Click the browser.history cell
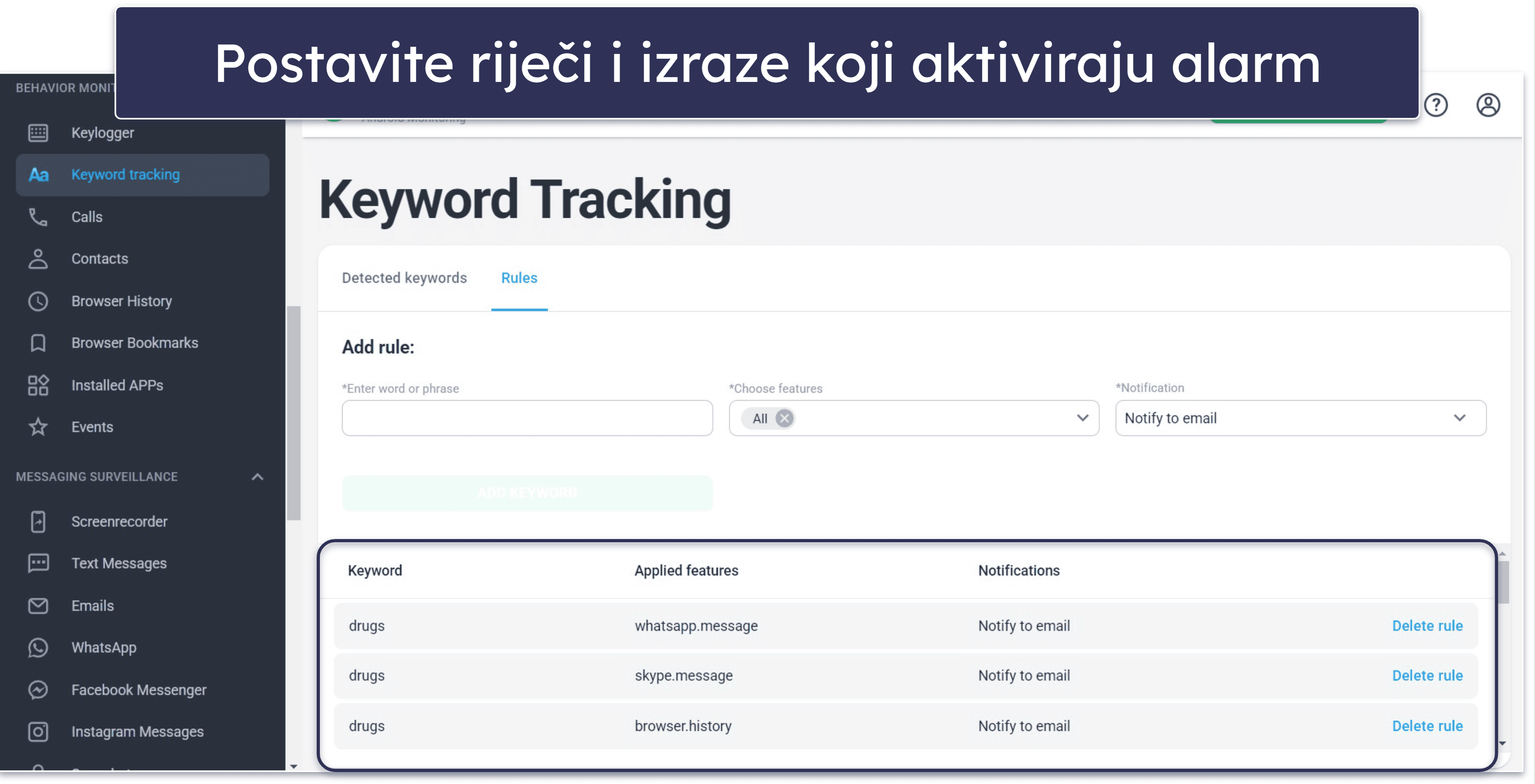The width and height of the screenshot is (1535, 784). click(x=683, y=726)
